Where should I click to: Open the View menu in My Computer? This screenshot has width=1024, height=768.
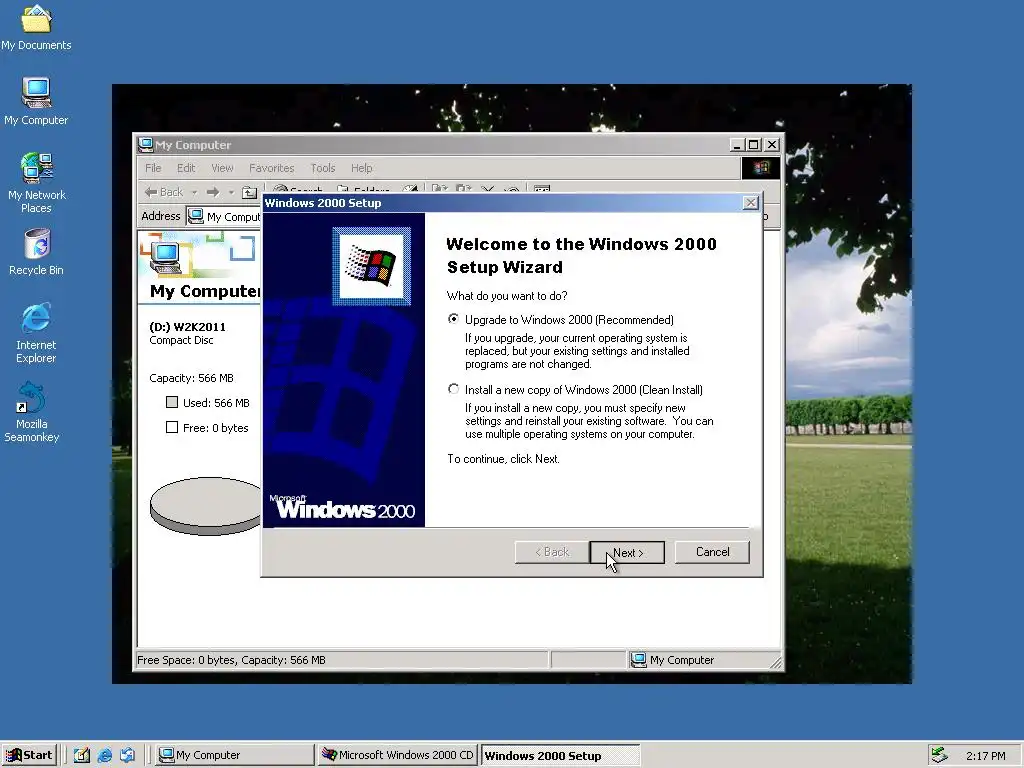(222, 168)
